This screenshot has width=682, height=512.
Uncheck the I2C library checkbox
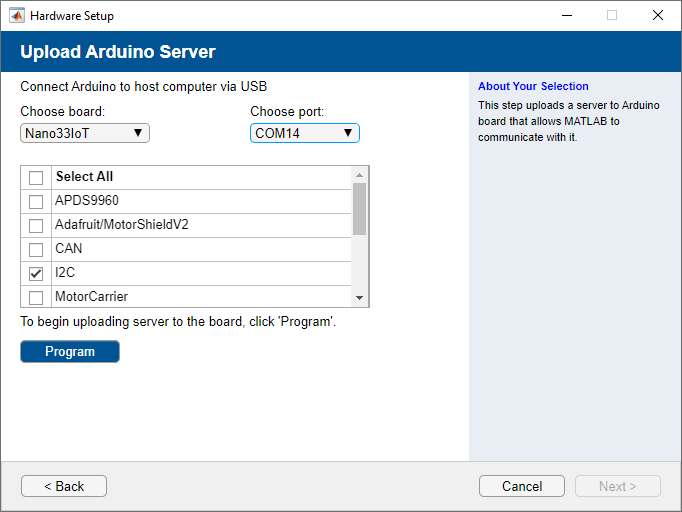tap(36, 273)
